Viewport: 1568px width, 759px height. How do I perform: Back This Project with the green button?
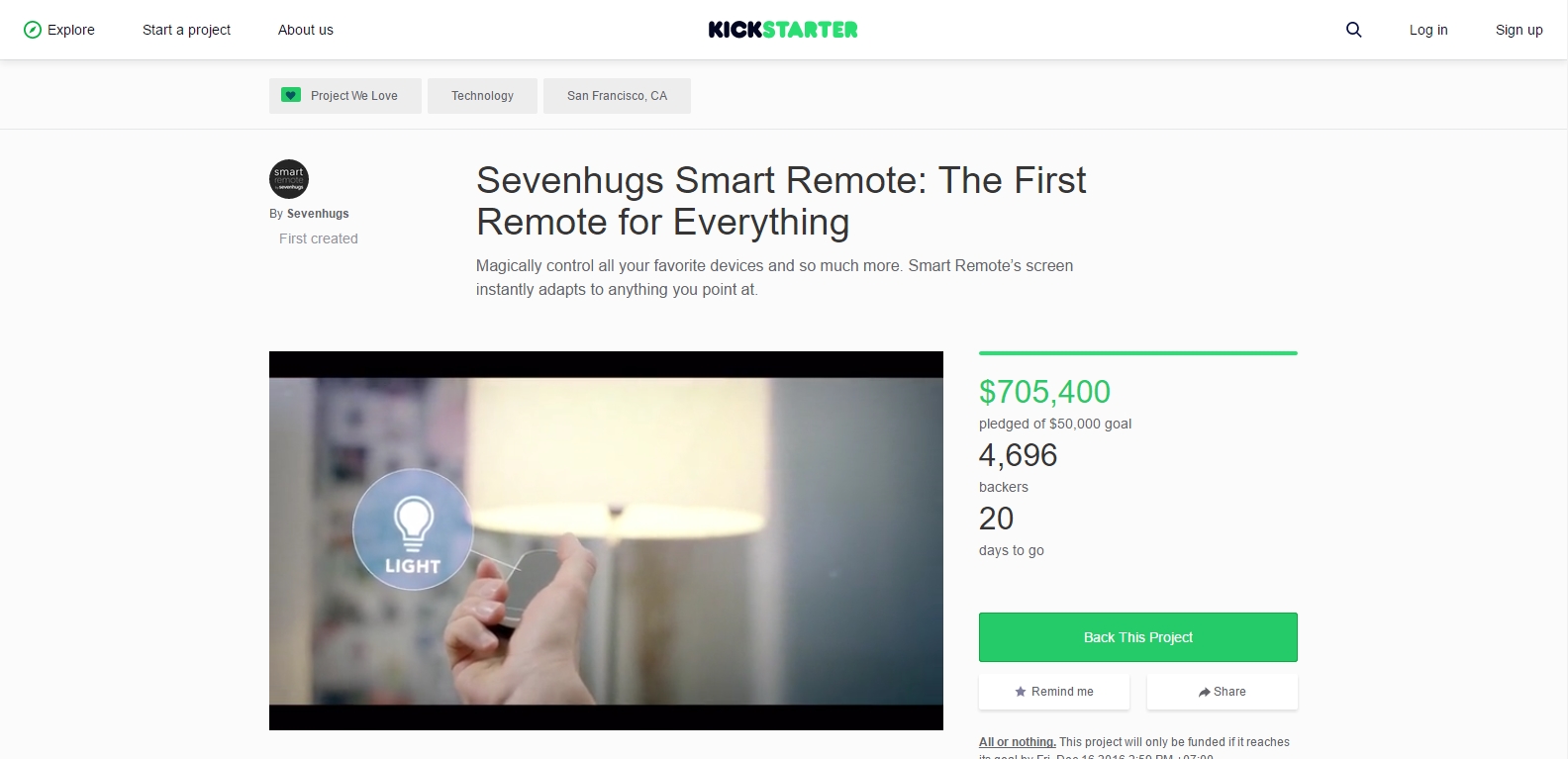[x=1138, y=637]
